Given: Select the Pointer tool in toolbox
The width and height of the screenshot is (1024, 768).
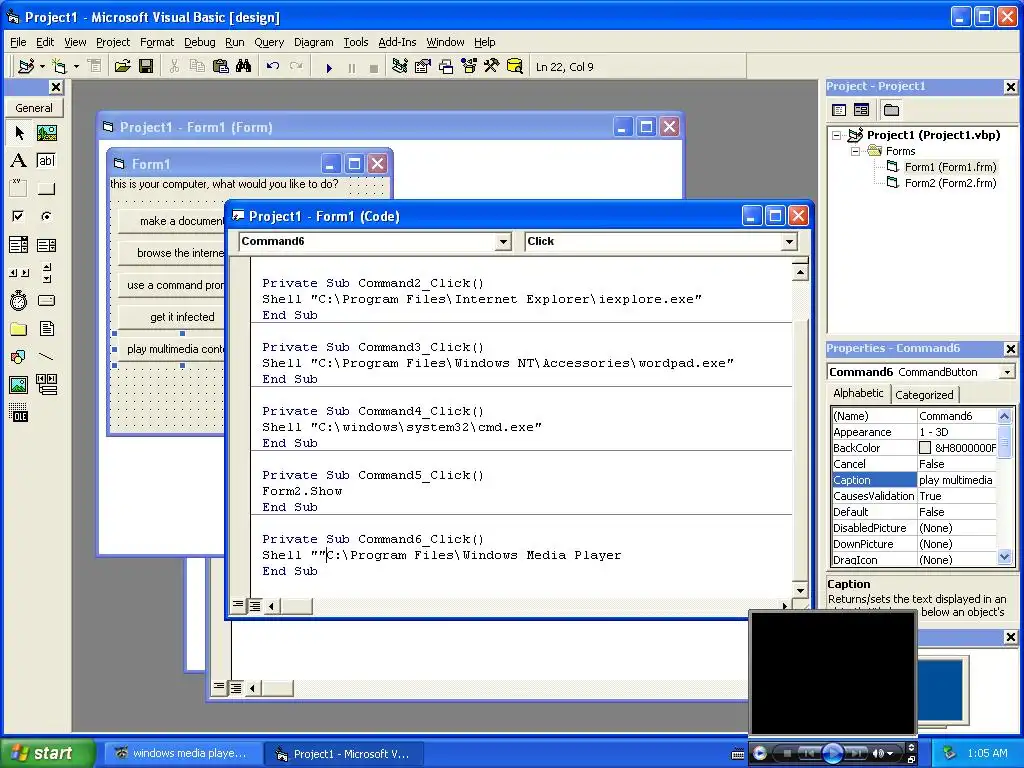Looking at the screenshot, I should (x=19, y=133).
